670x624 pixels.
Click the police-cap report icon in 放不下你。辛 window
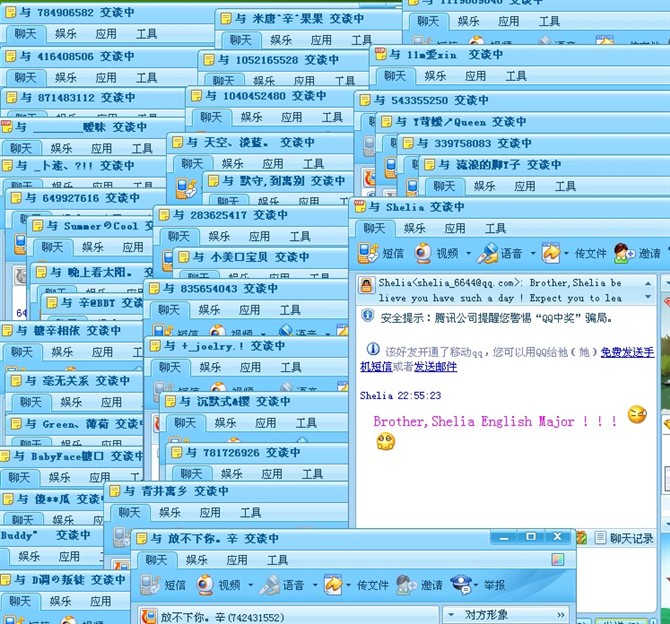coord(461,584)
